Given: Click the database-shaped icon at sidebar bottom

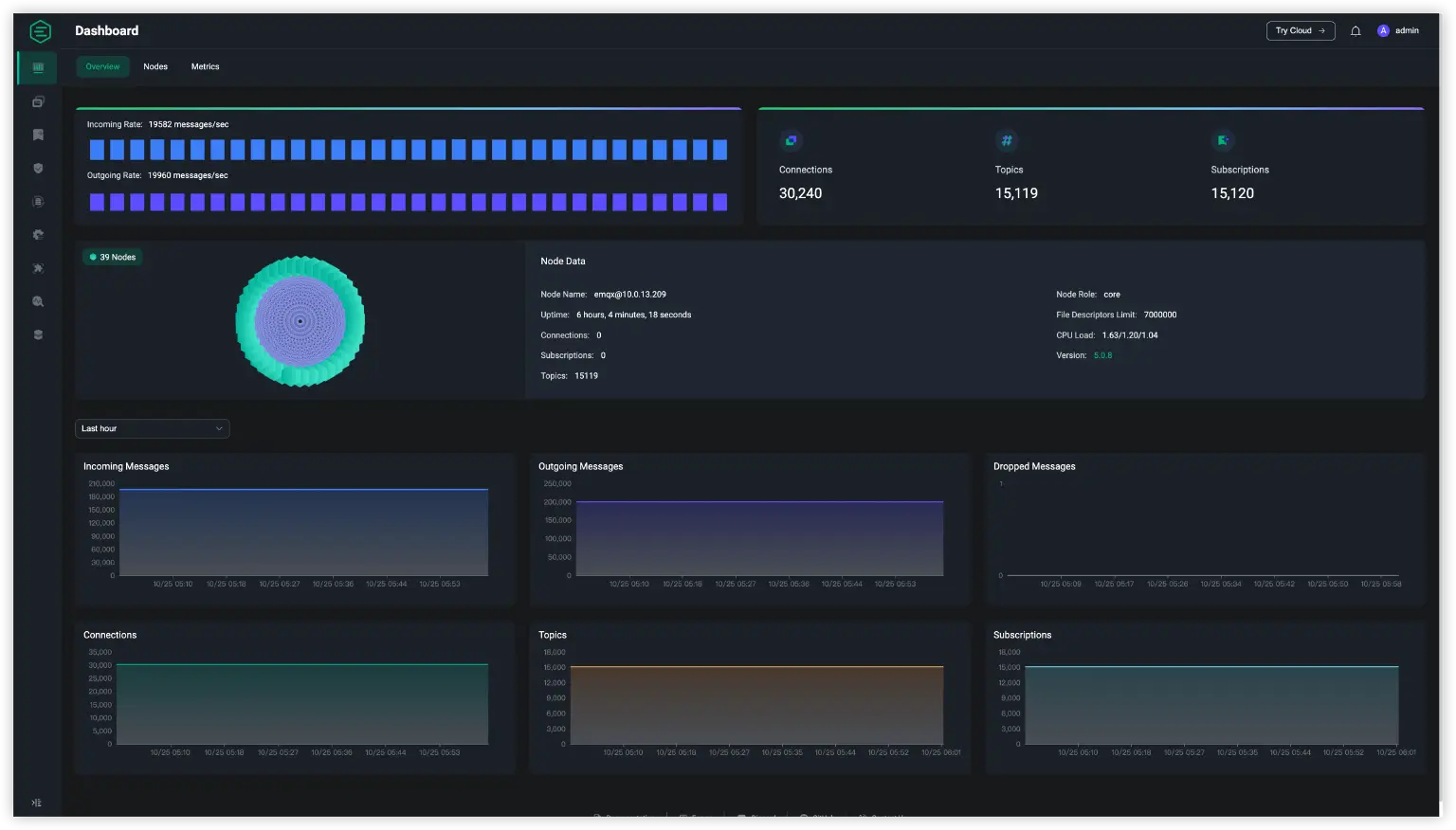Looking at the screenshot, I should (x=37, y=334).
